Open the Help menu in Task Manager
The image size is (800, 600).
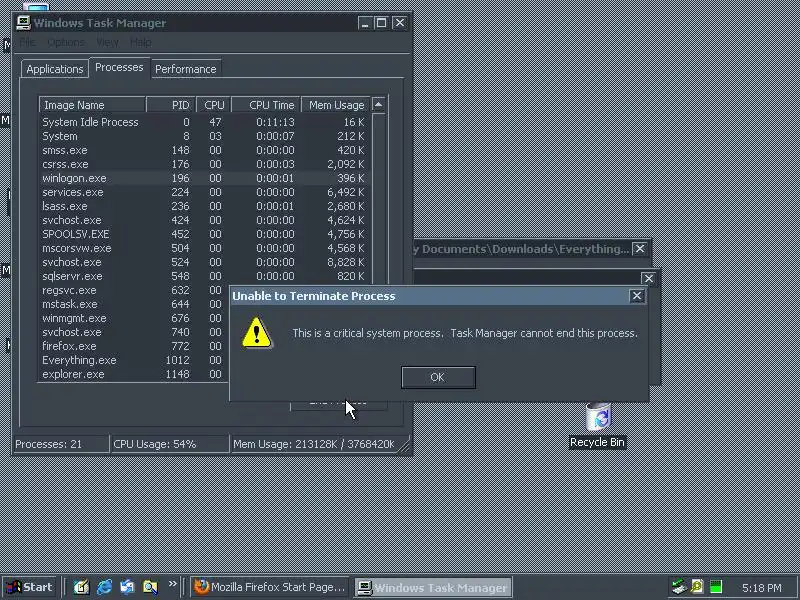(140, 42)
